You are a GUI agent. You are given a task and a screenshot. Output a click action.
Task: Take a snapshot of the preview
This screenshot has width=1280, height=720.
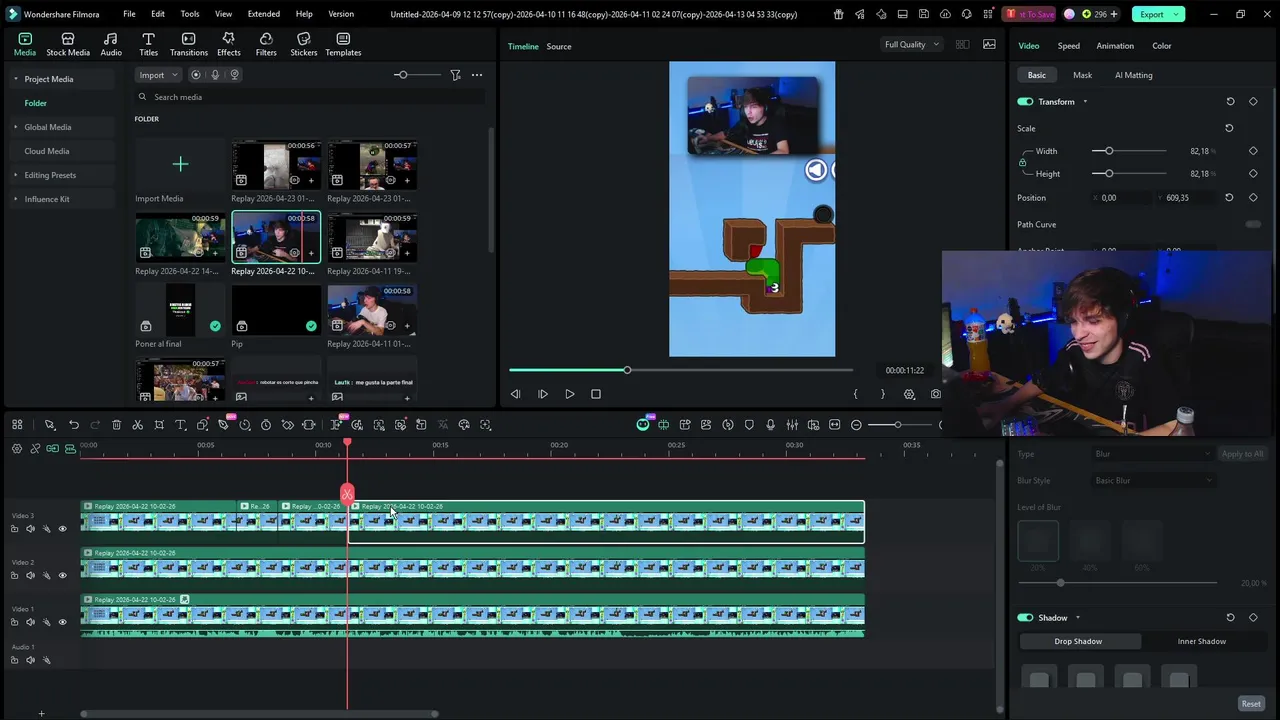coord(935,394)
